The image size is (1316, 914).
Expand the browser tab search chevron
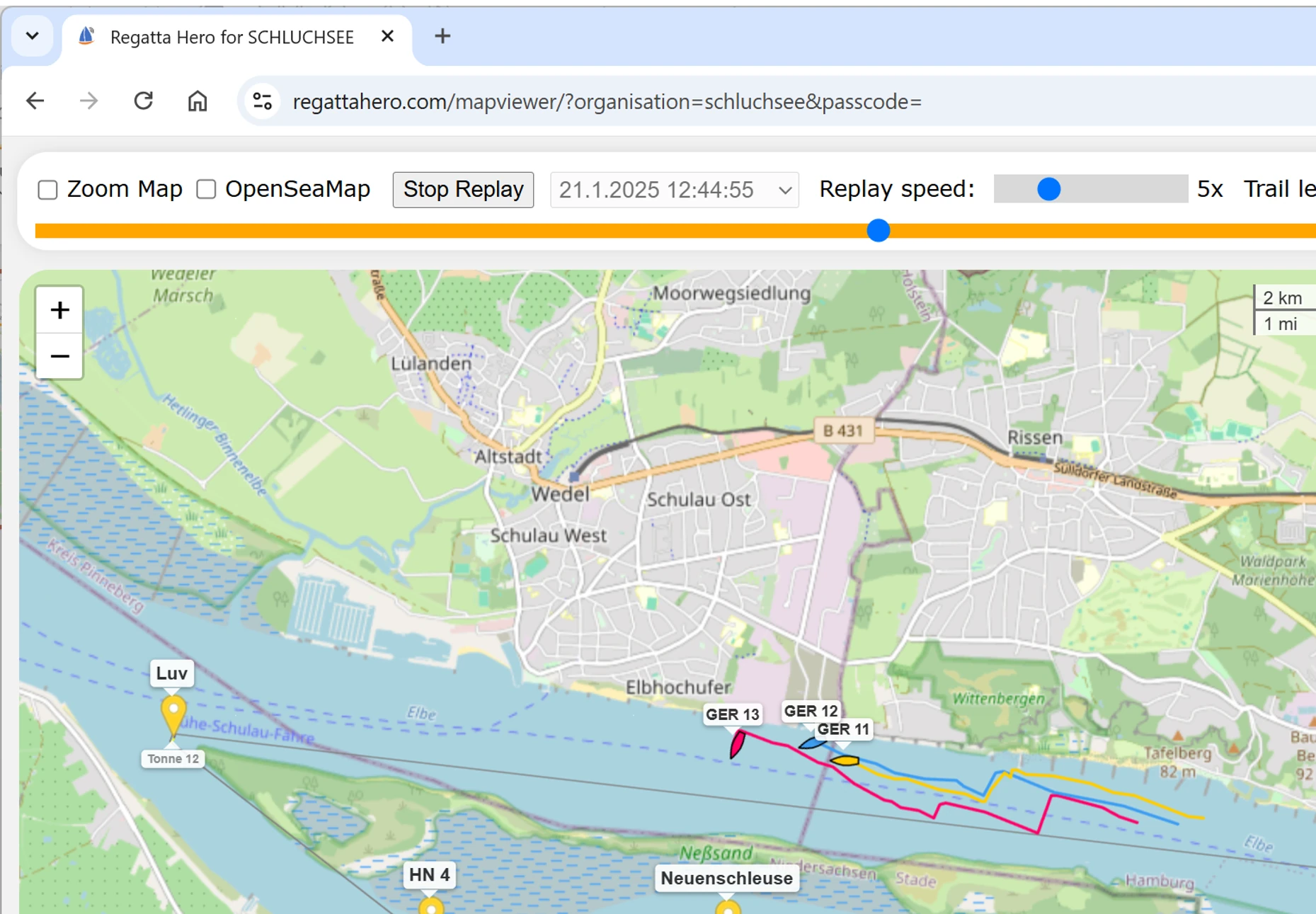point(33,36)
